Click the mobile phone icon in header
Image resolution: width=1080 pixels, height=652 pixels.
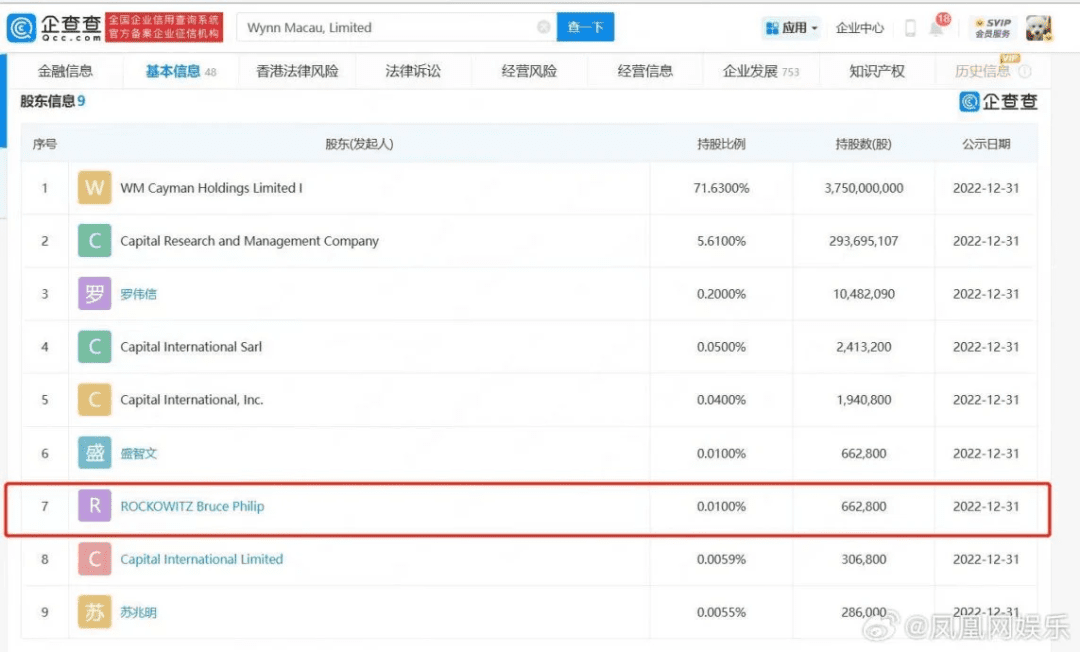(910, 28)
